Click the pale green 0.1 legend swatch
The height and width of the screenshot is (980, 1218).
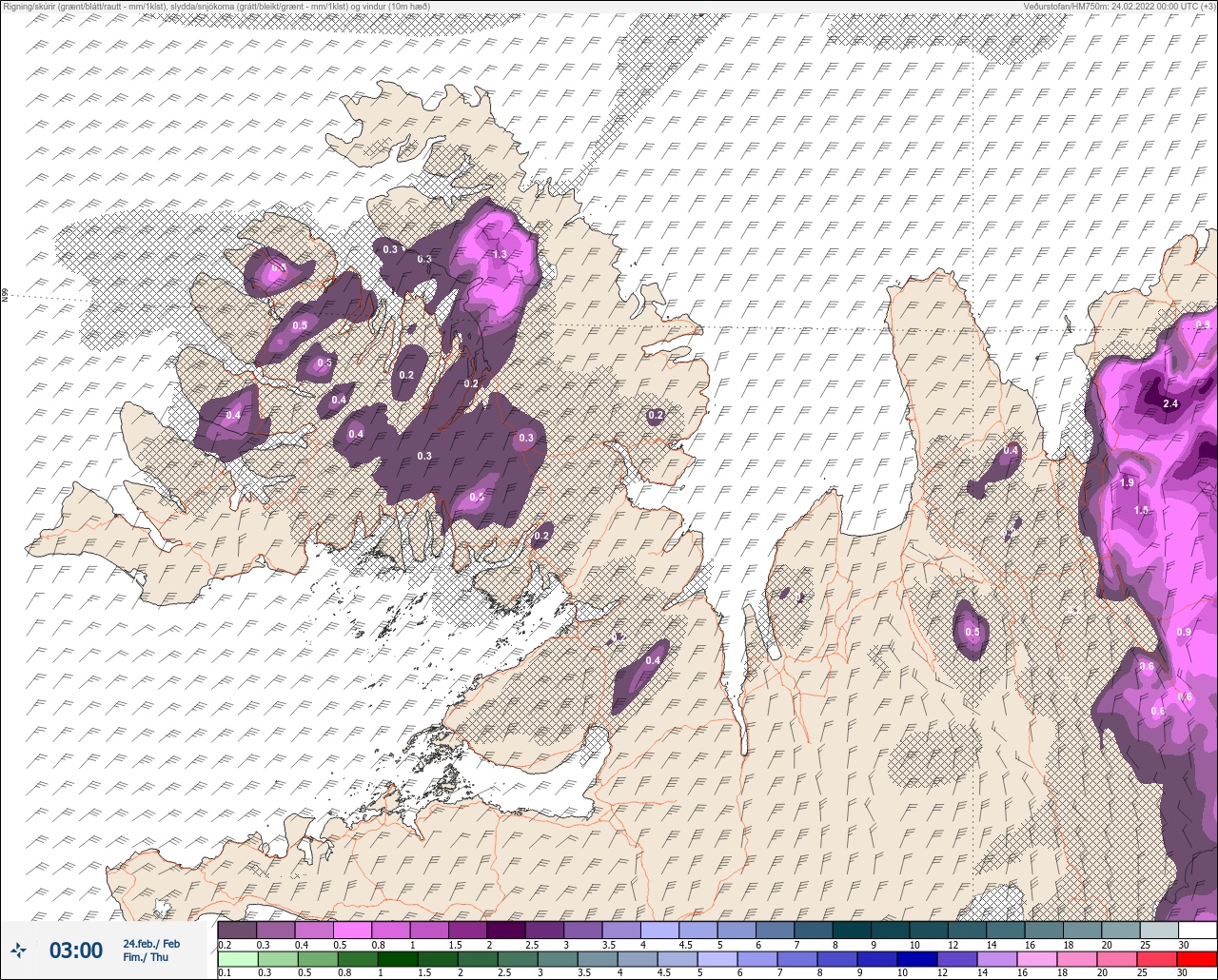point(237,959)
